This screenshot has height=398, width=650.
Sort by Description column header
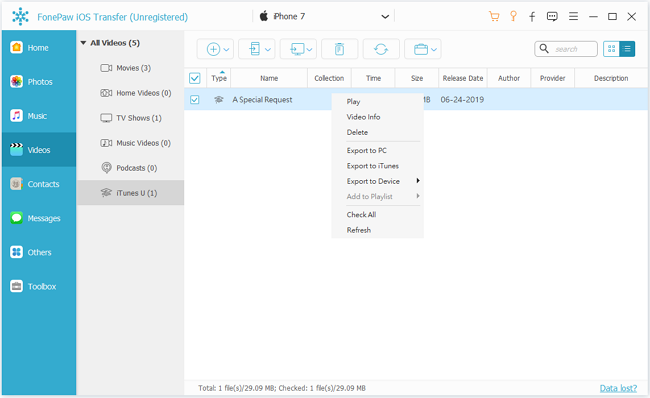(611, 78)
